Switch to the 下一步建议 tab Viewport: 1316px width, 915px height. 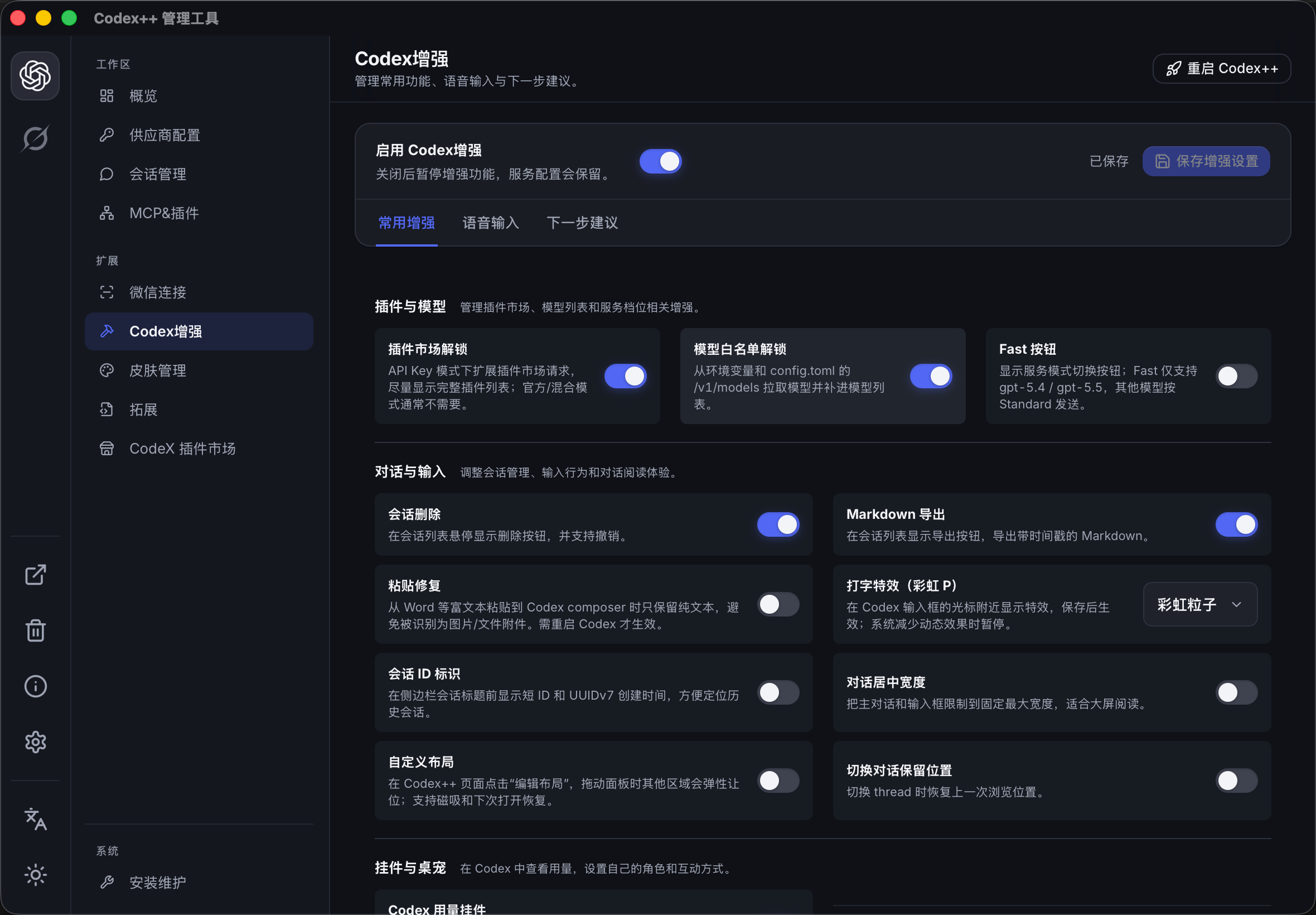(x=582, y=223)
